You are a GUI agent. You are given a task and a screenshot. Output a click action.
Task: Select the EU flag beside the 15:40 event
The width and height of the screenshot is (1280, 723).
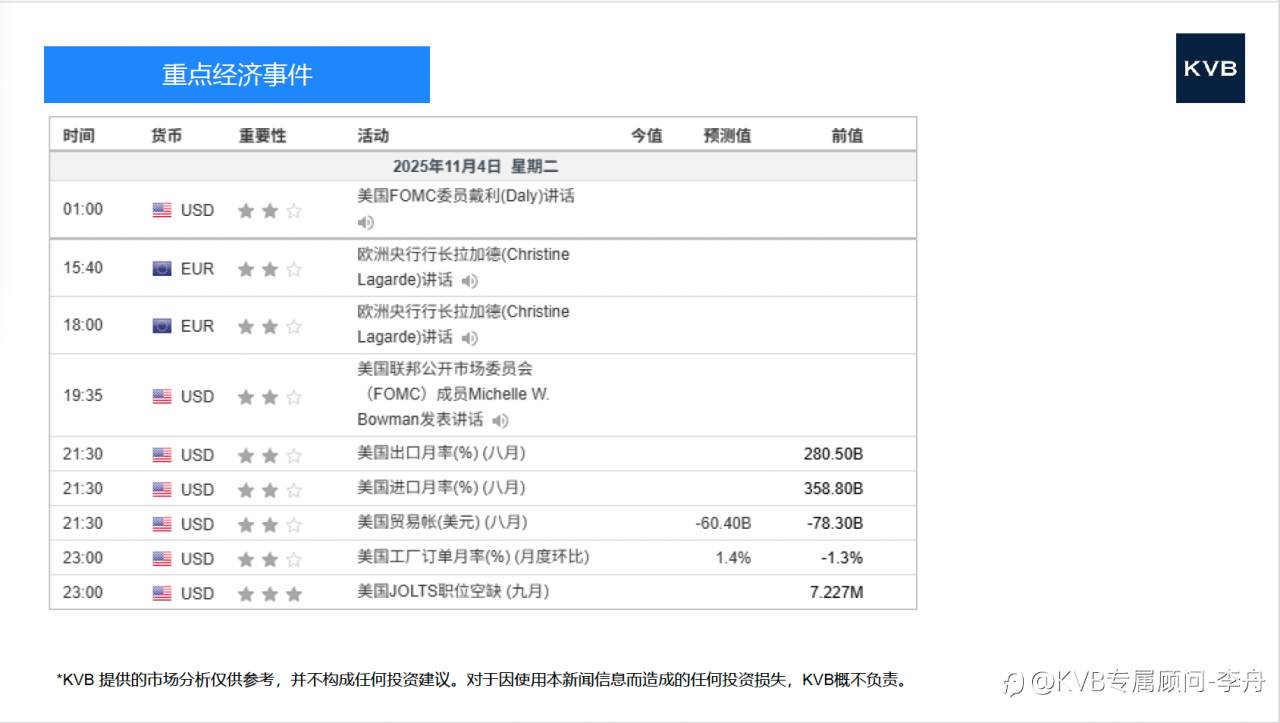tap(161, 268)
